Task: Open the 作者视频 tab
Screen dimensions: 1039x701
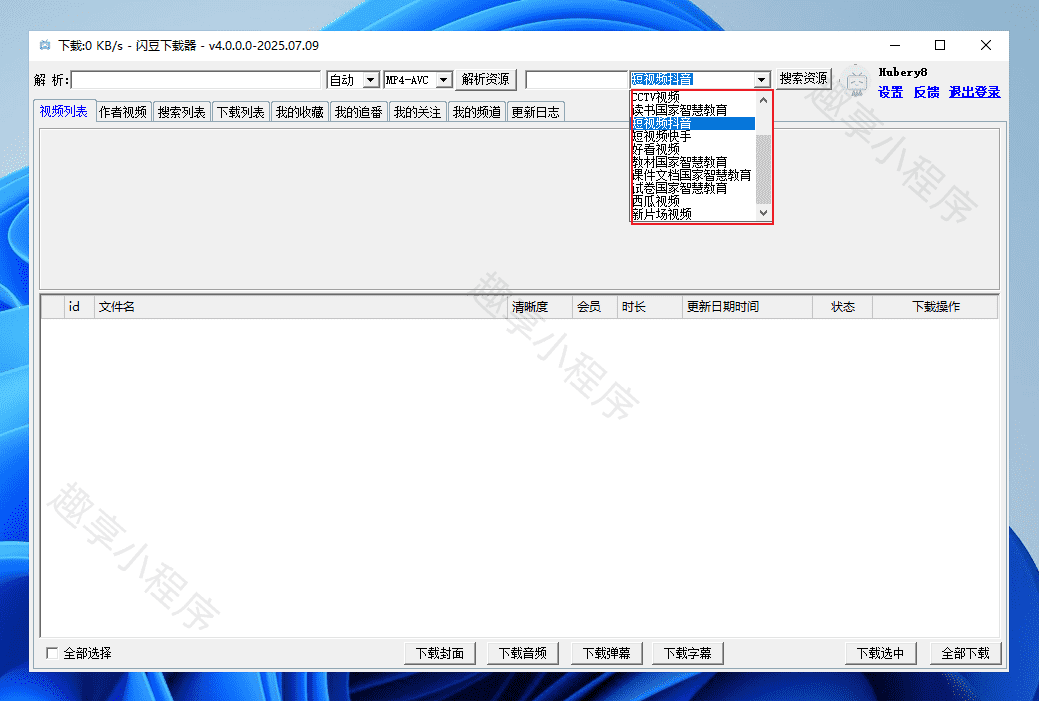Action: pyautogui.click(x=123, y=112)
